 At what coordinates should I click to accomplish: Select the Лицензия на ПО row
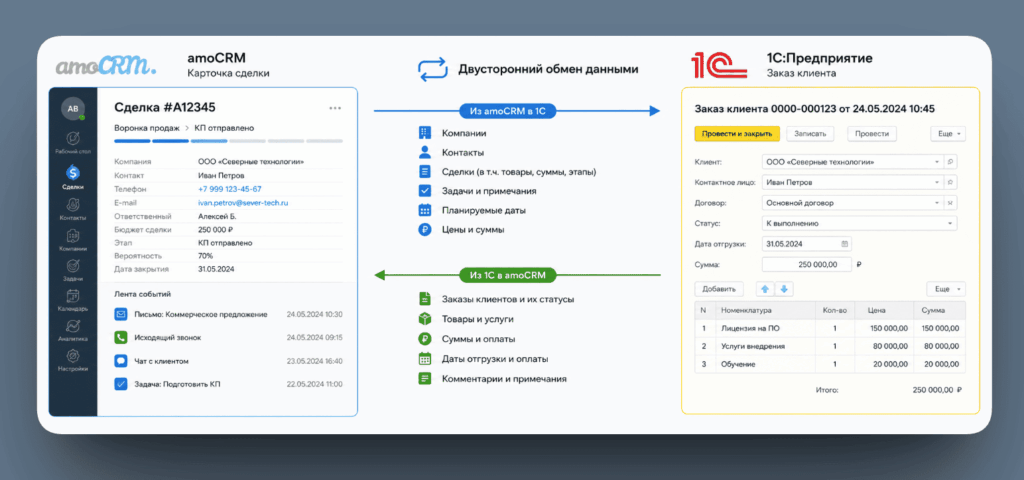829,328
